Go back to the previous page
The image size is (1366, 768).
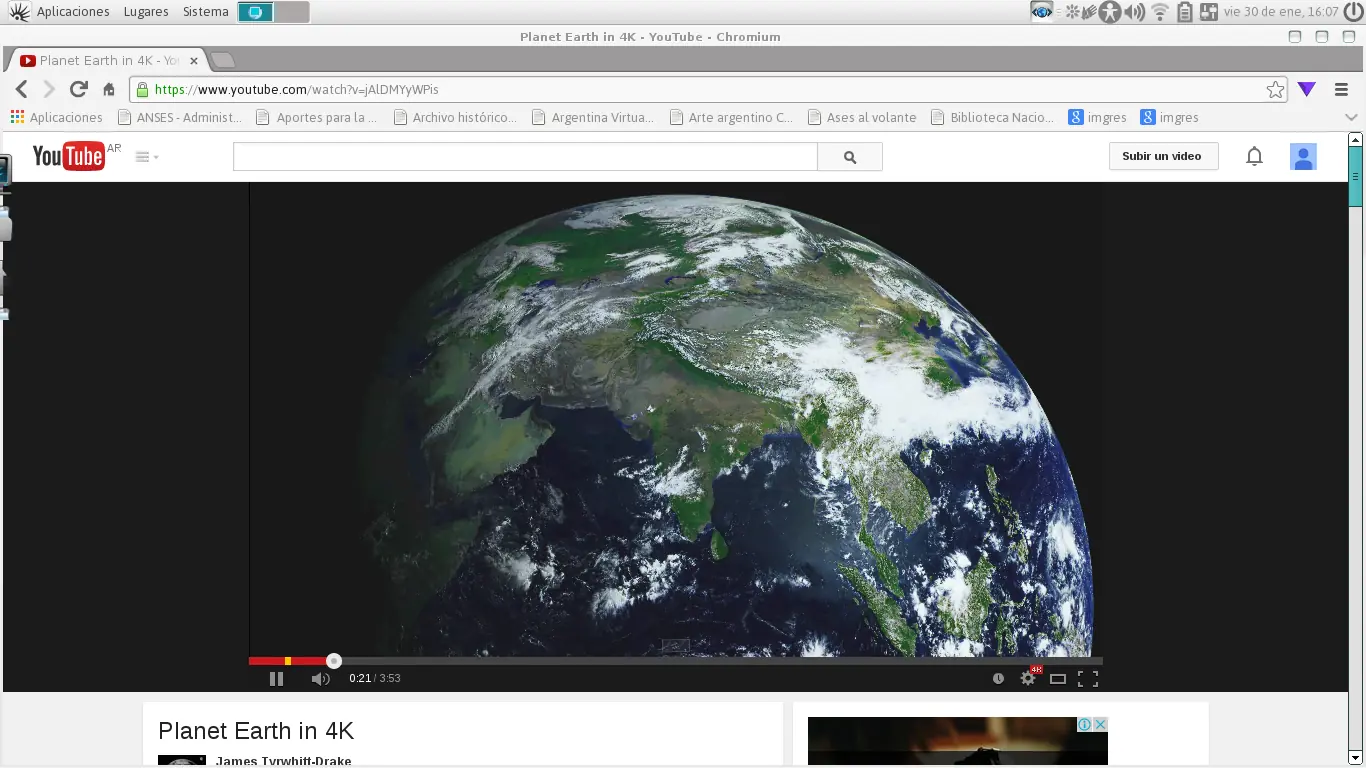(21, 89)
